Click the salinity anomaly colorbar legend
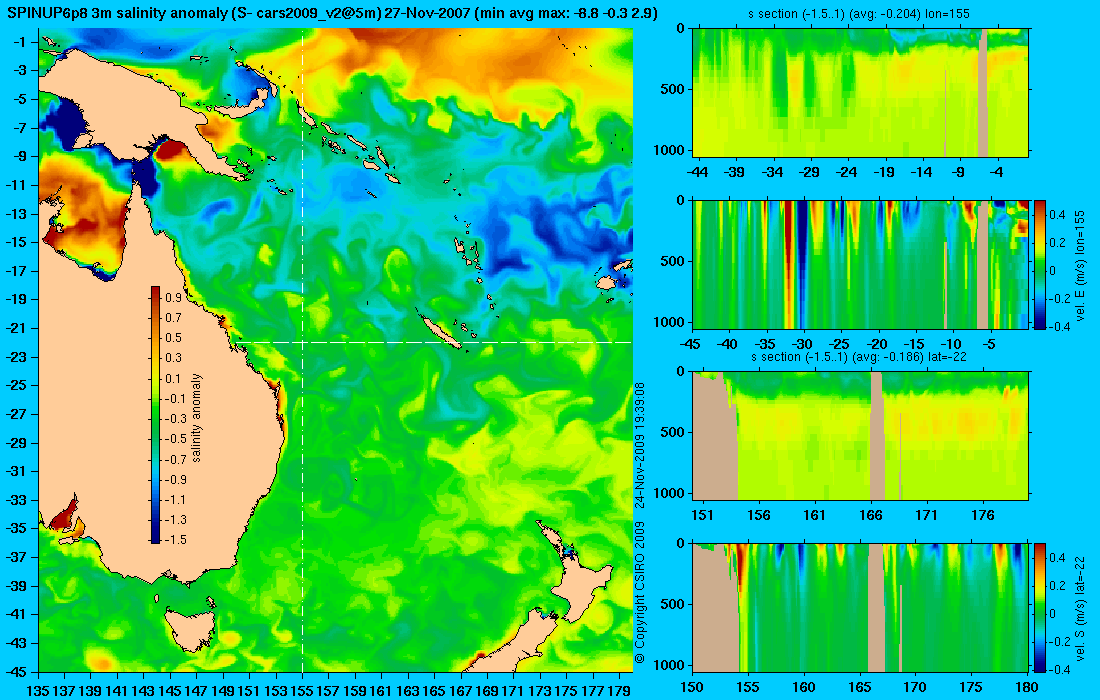This screenshot has height=700, width=1100. tap(155, 415)
